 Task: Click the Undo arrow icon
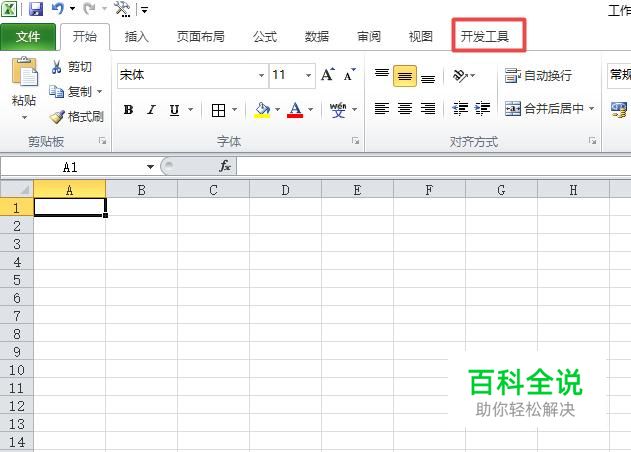click(x=58, y=8)
